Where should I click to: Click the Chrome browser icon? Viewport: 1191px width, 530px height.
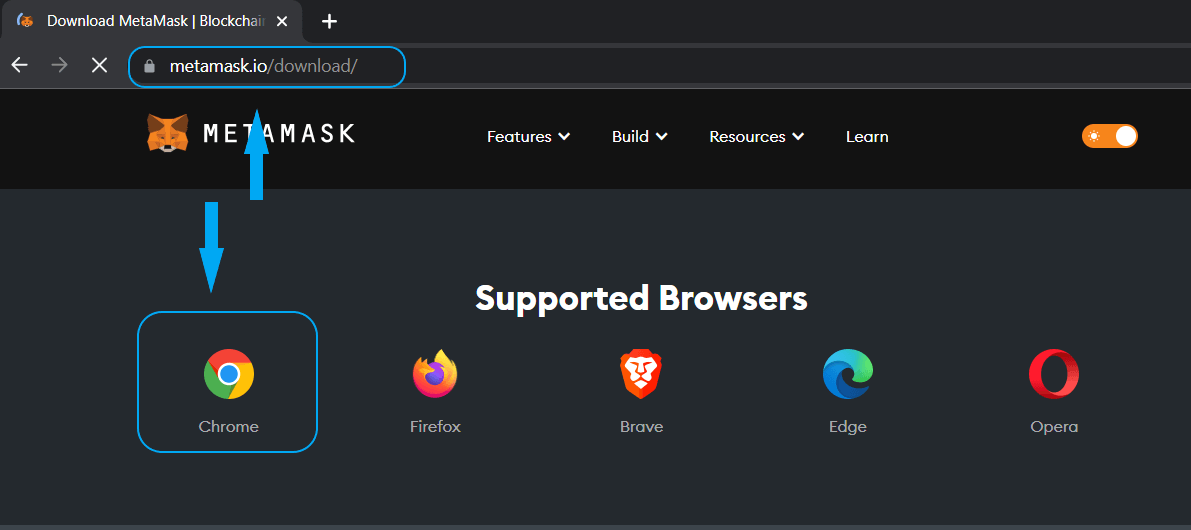pyautogui.click(x=229, y=374)
